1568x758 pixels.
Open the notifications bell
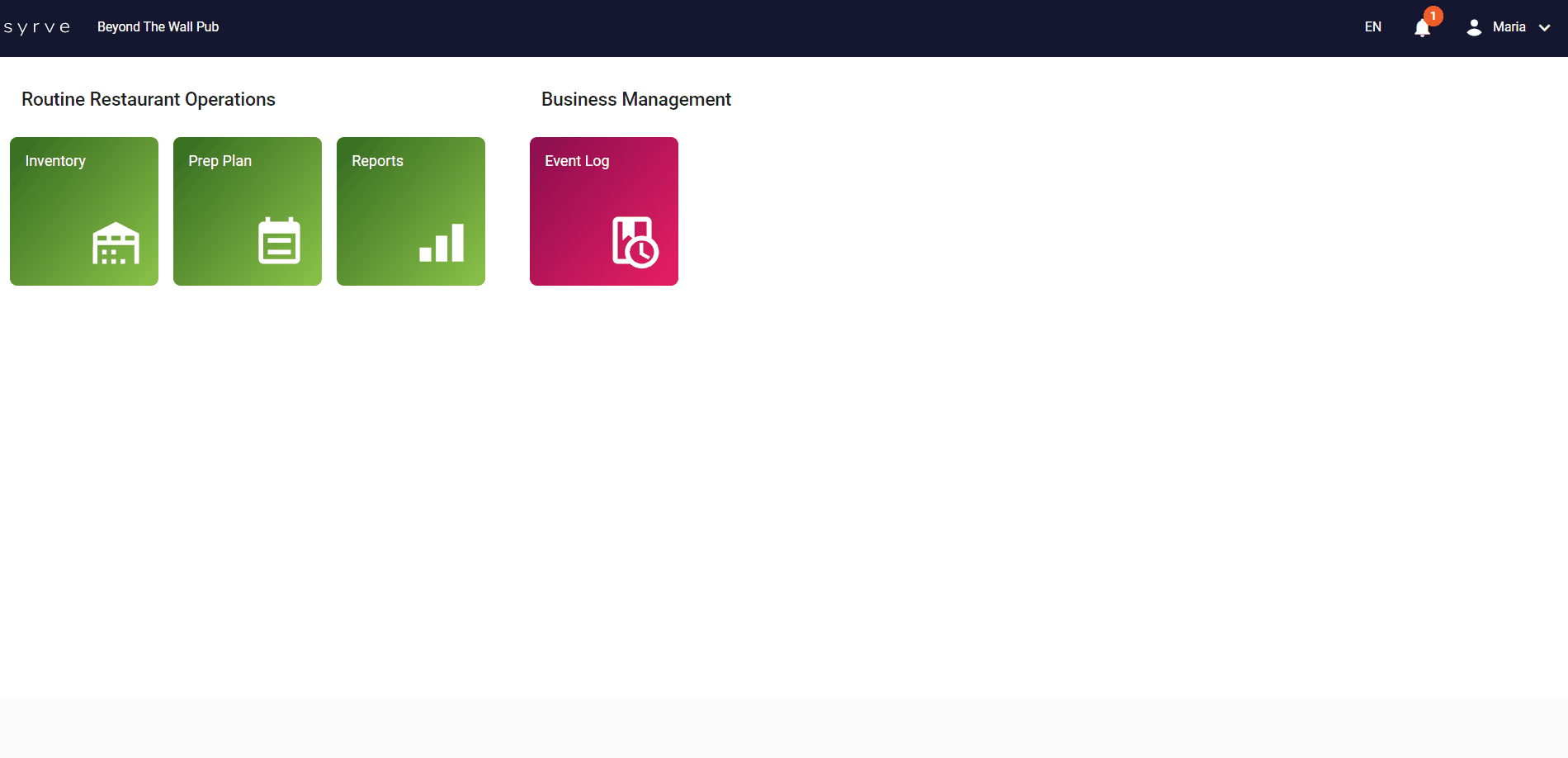(x=1421, y=29)
